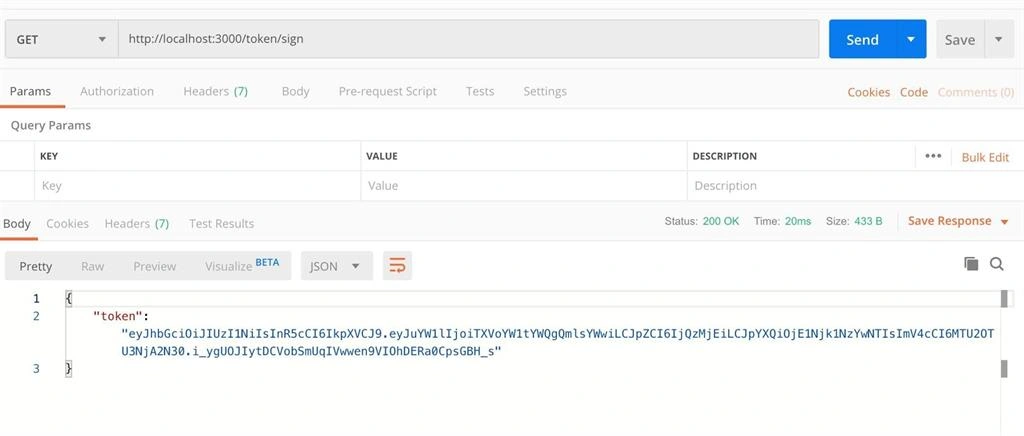
Task: Switch to Preview response view
Action: [x=154, y=266]
